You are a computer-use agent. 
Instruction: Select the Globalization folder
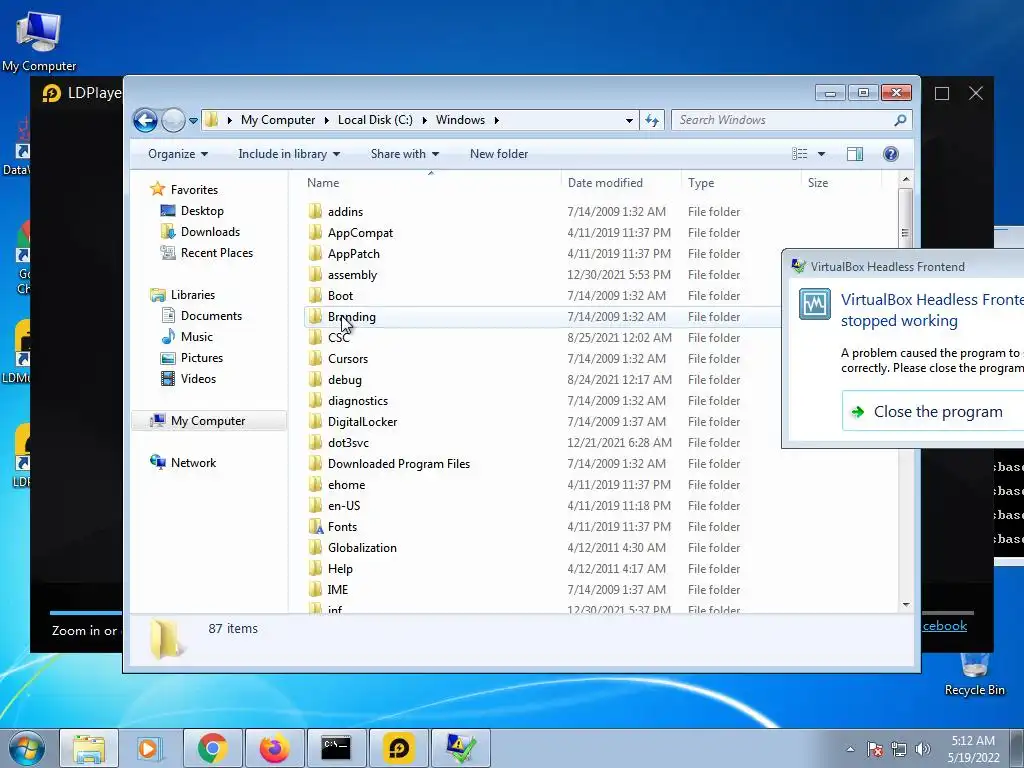pos(362,548)
